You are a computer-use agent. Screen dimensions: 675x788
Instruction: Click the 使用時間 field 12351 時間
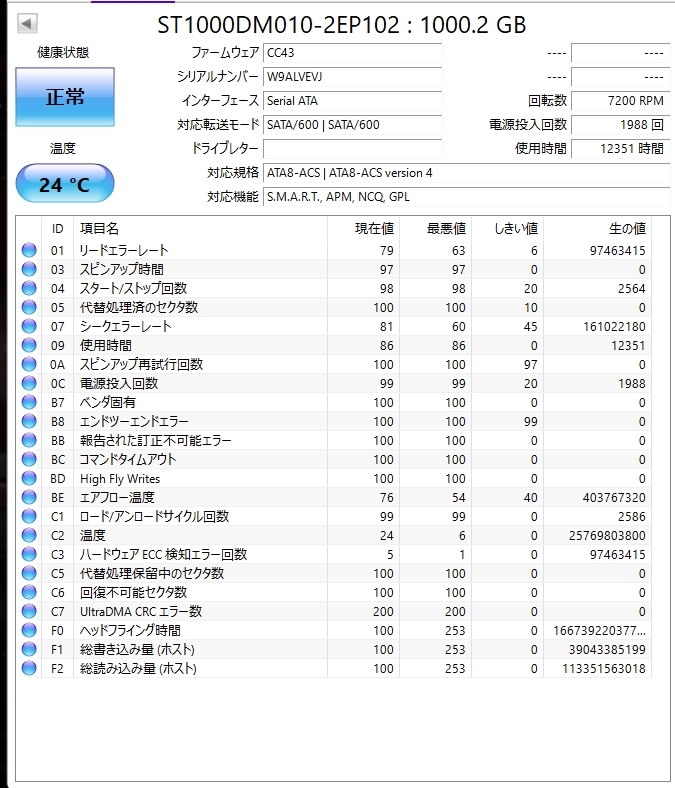(x=621, y=149)
